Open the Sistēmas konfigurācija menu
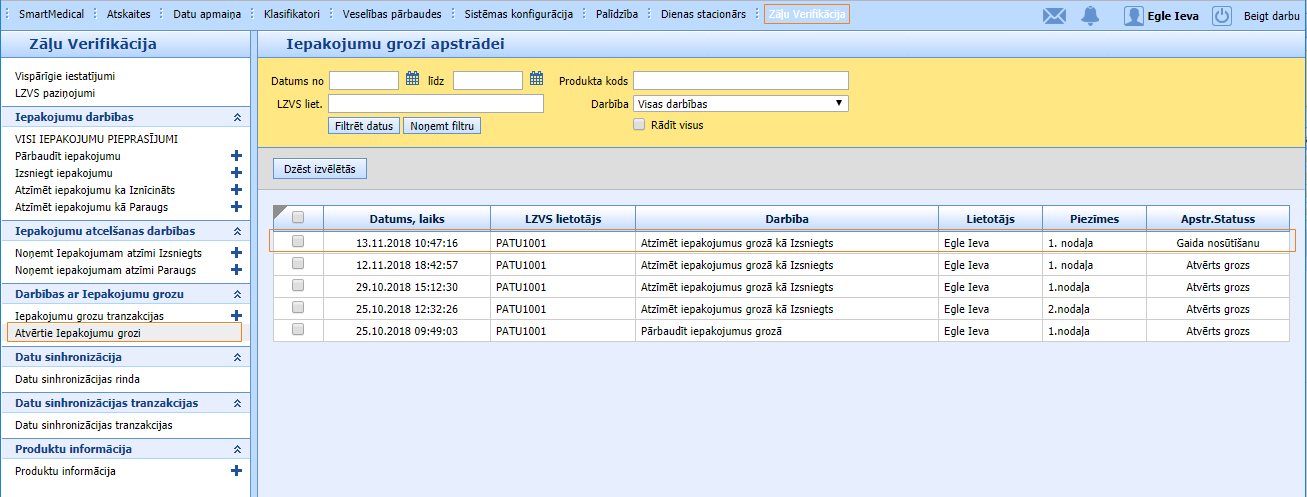 click(x=518, y=15)
